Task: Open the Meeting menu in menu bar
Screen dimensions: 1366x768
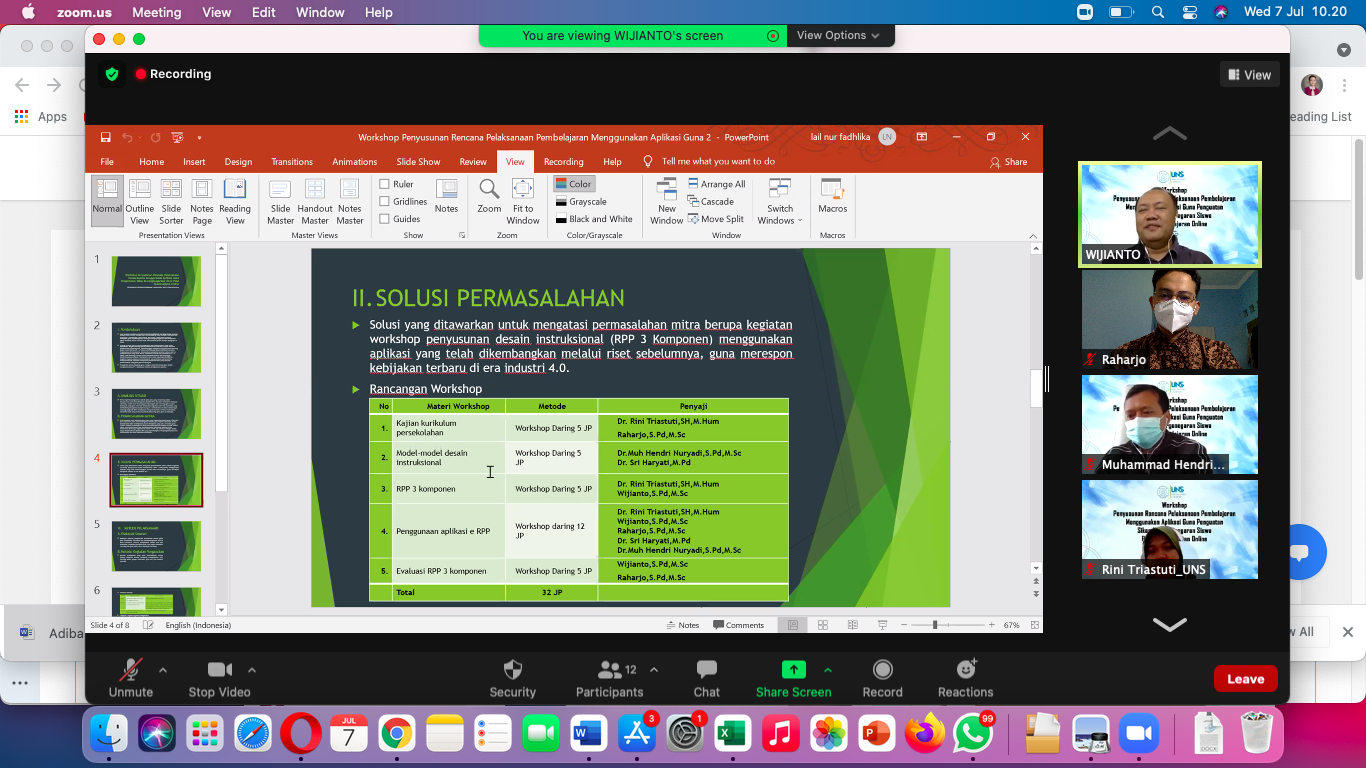Action: pyautogui.click(x=156, y=12)
